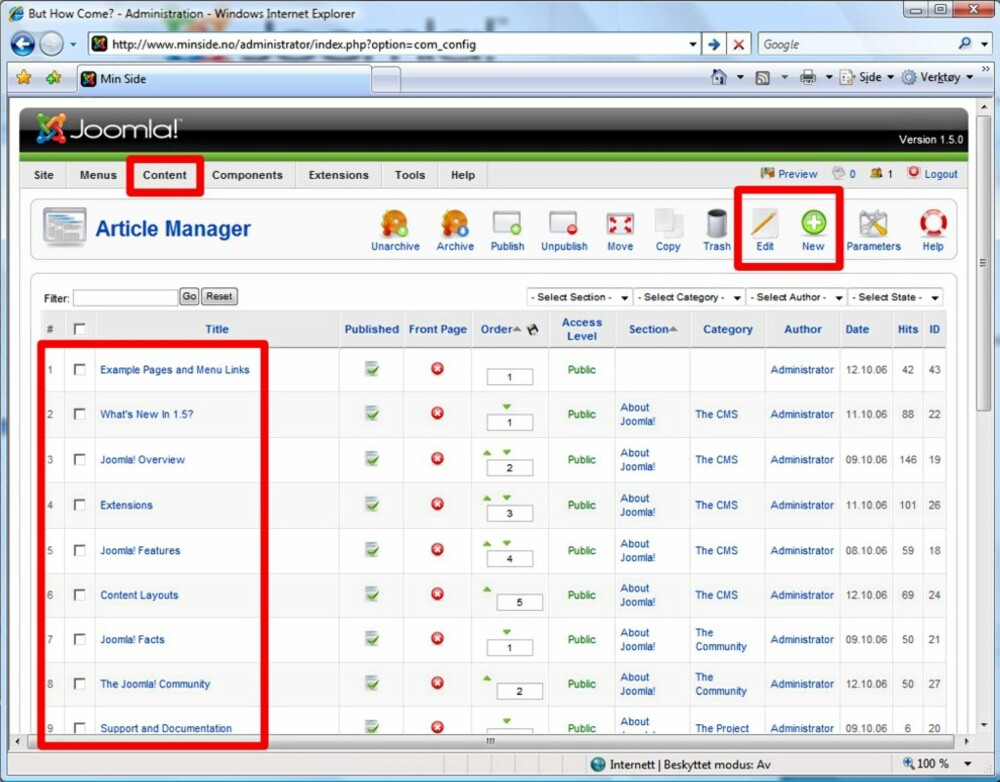Open the lifebuoy Help toolbar icon
The height and width of the screenshot is (782, 1000).
[x=933, y=223]
